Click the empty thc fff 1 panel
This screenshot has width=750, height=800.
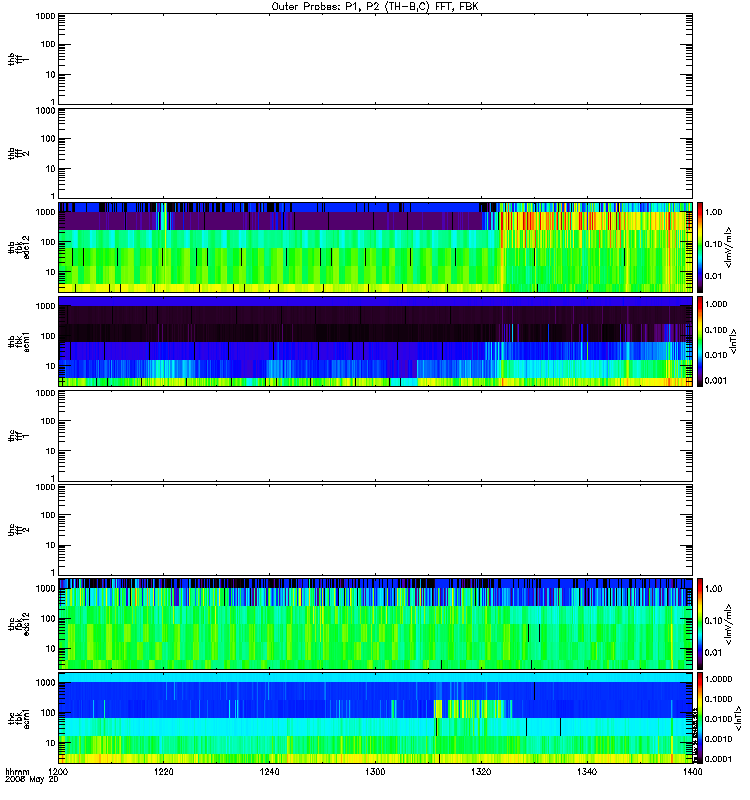pyautogui.click(x=376, y=436)
